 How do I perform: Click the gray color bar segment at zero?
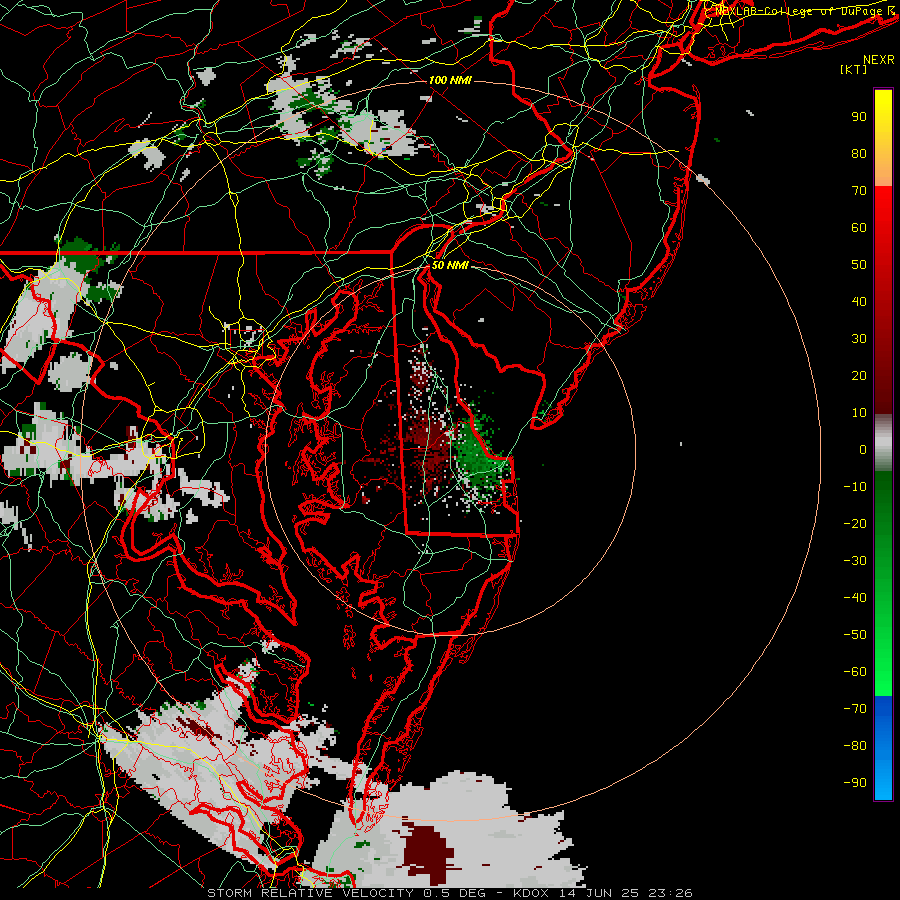pyautogui.click(x=883, y=443)
